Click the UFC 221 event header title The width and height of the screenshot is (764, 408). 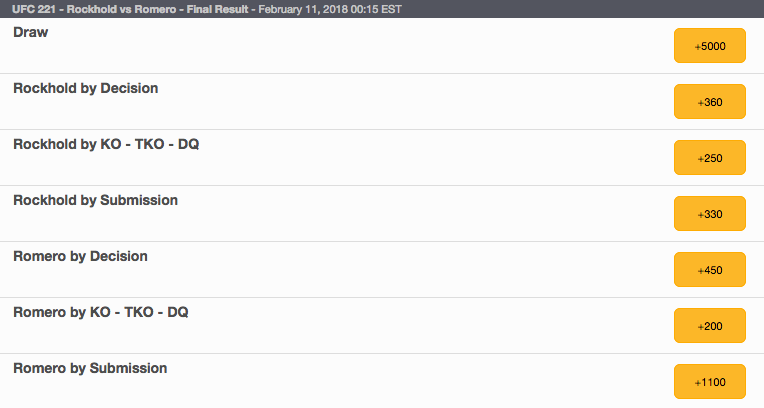207,9
